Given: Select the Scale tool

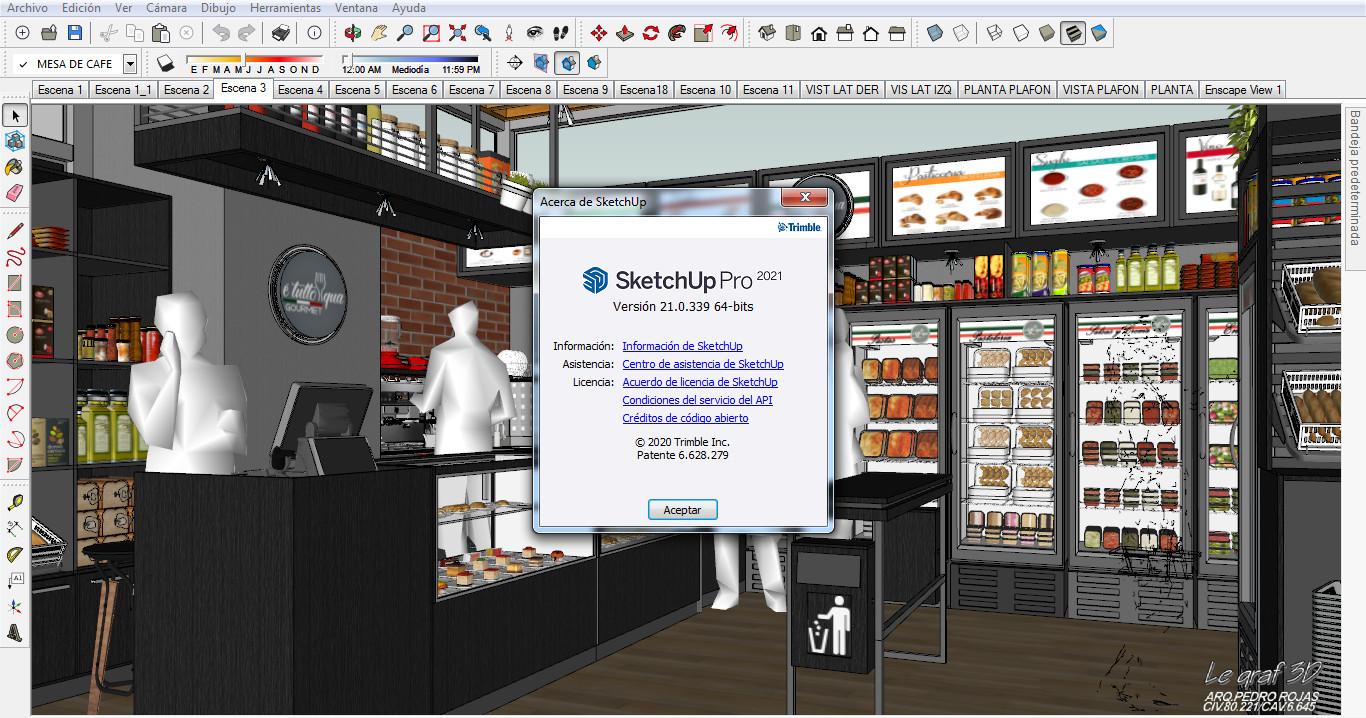Looking at the screenshot, I should coord(703,33).
